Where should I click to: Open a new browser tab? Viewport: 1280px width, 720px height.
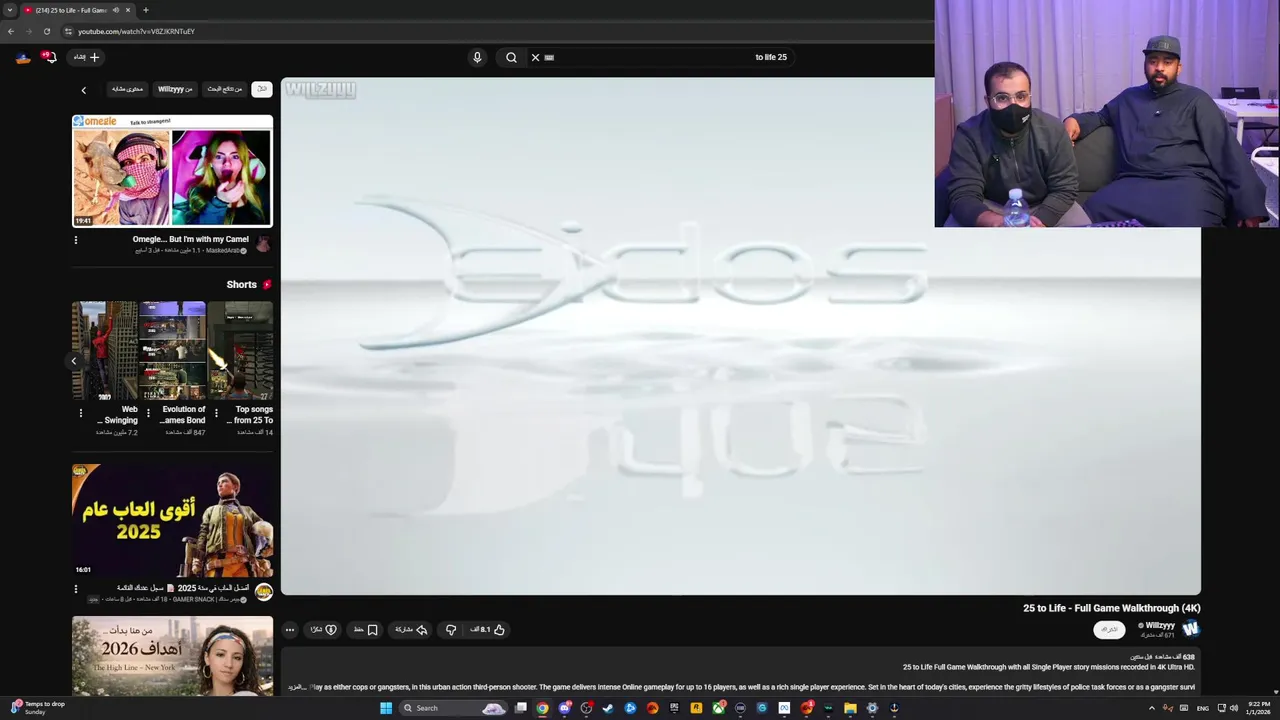(145, 10)
